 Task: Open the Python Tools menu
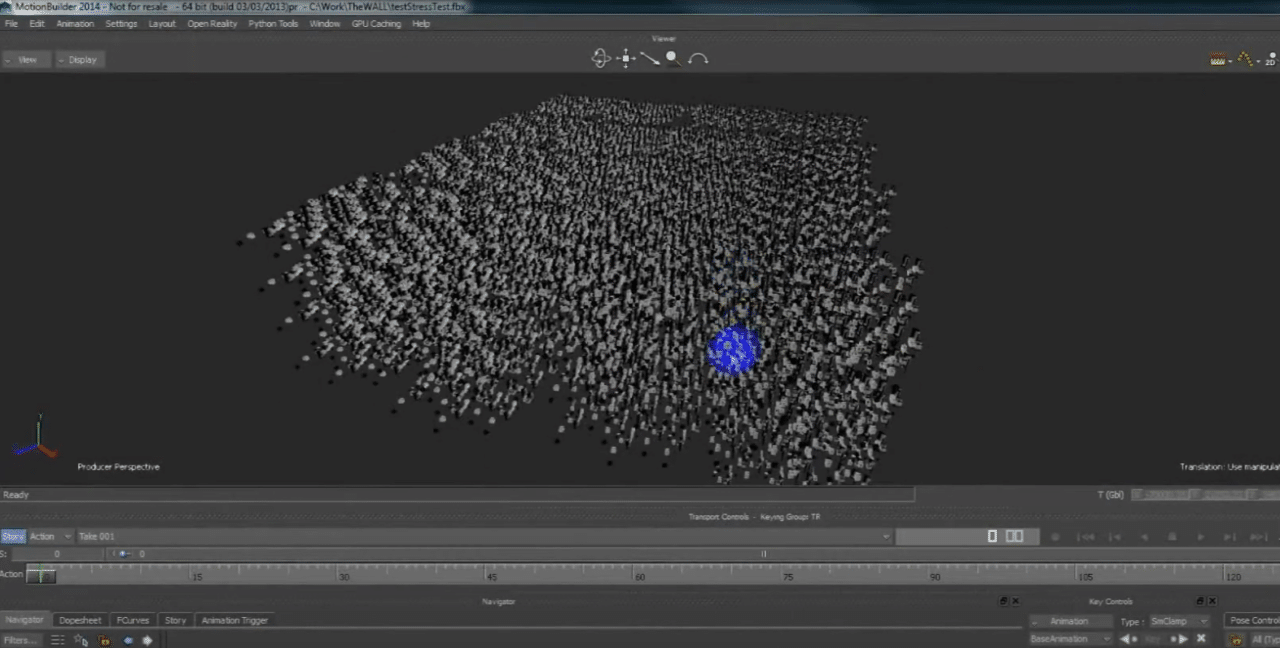(x=273, y=24)
